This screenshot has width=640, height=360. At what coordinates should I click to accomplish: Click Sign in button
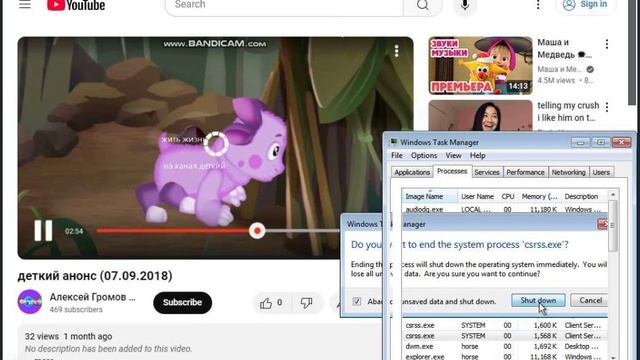coord(585,5)
